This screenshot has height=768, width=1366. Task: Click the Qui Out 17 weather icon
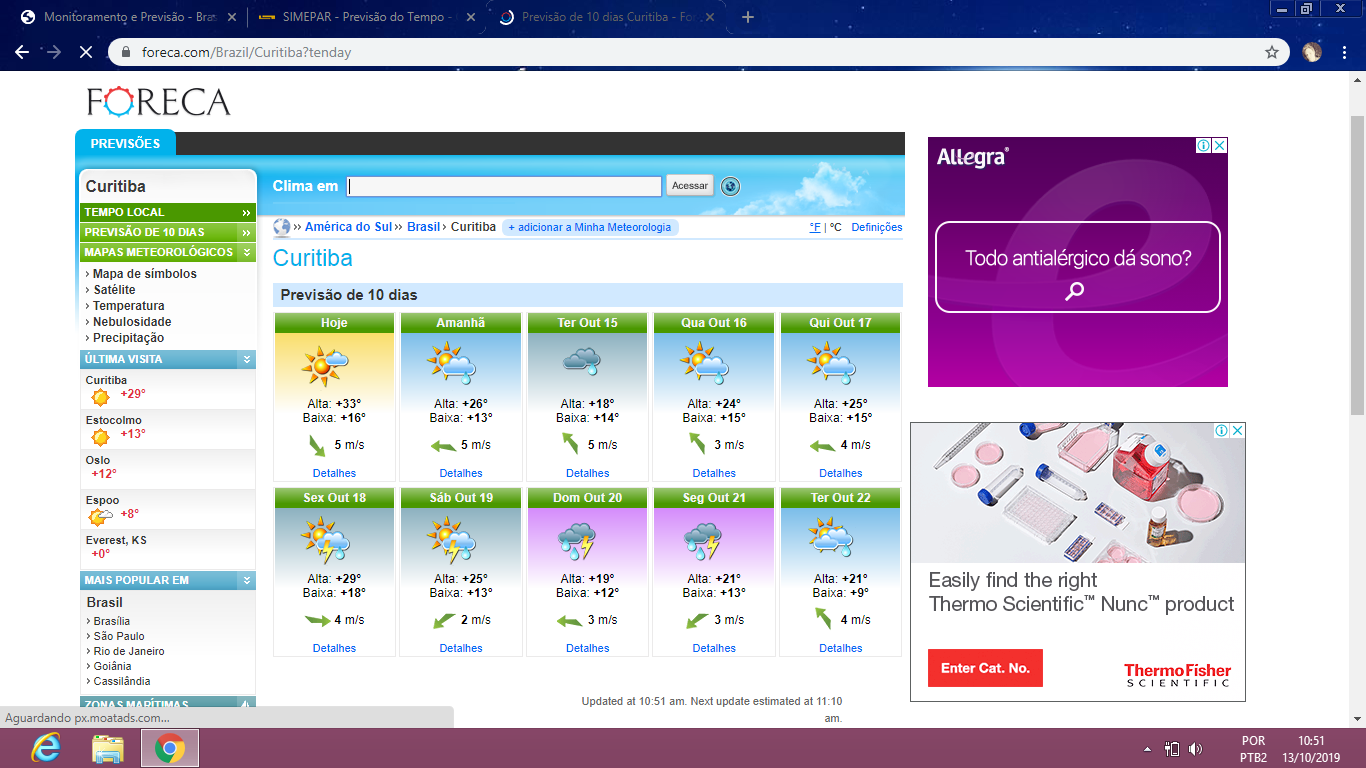pyautogui.click(x=832, y=365)
